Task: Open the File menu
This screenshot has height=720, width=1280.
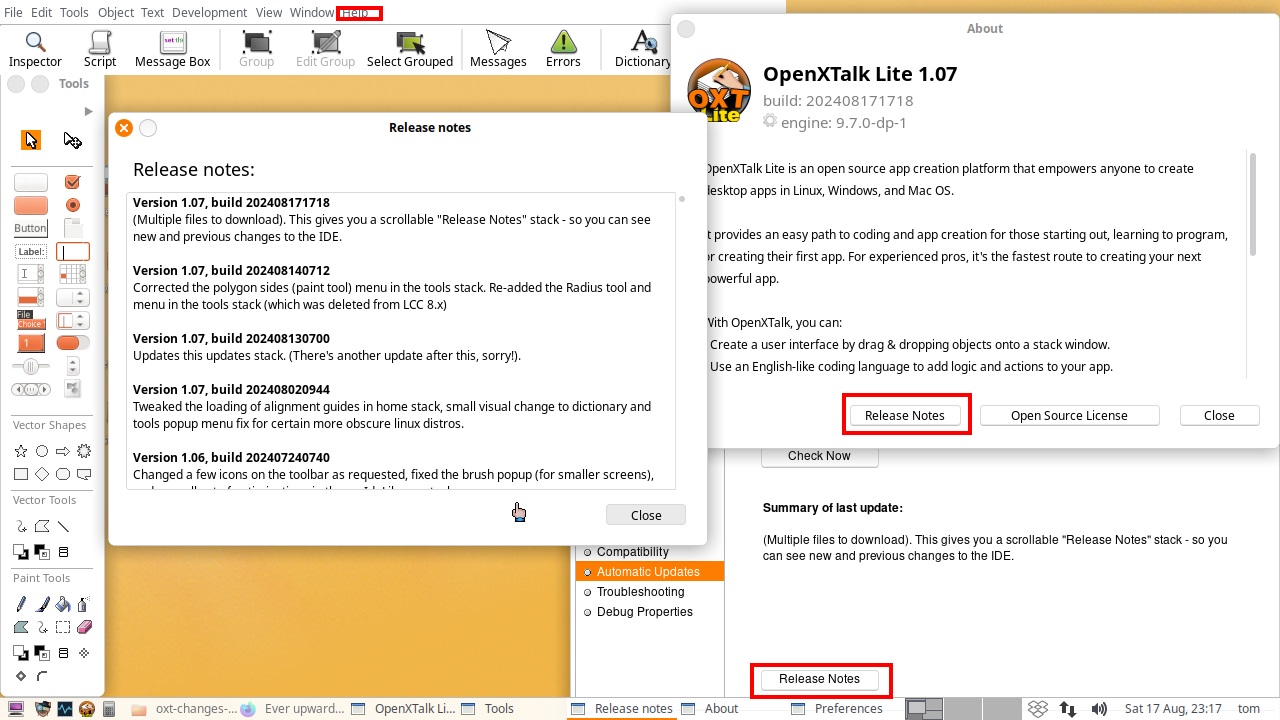Action: coord(14,12)
